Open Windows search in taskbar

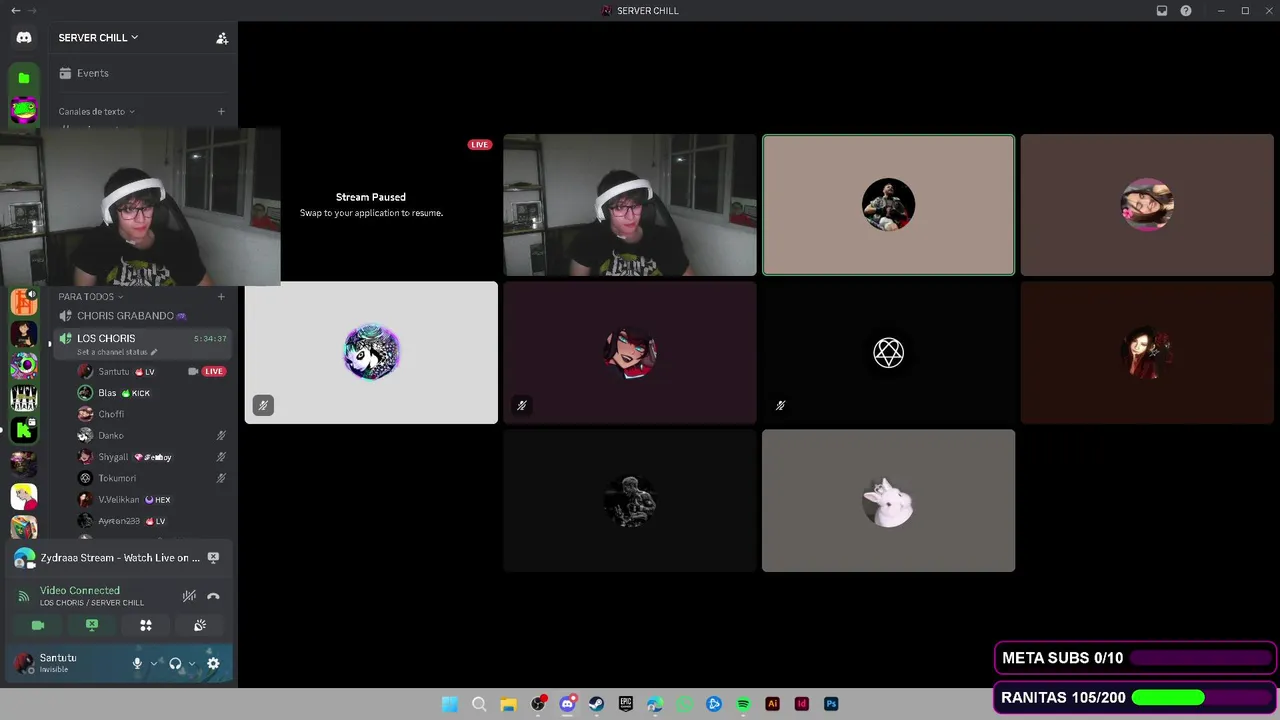click(x=479, y=704)
